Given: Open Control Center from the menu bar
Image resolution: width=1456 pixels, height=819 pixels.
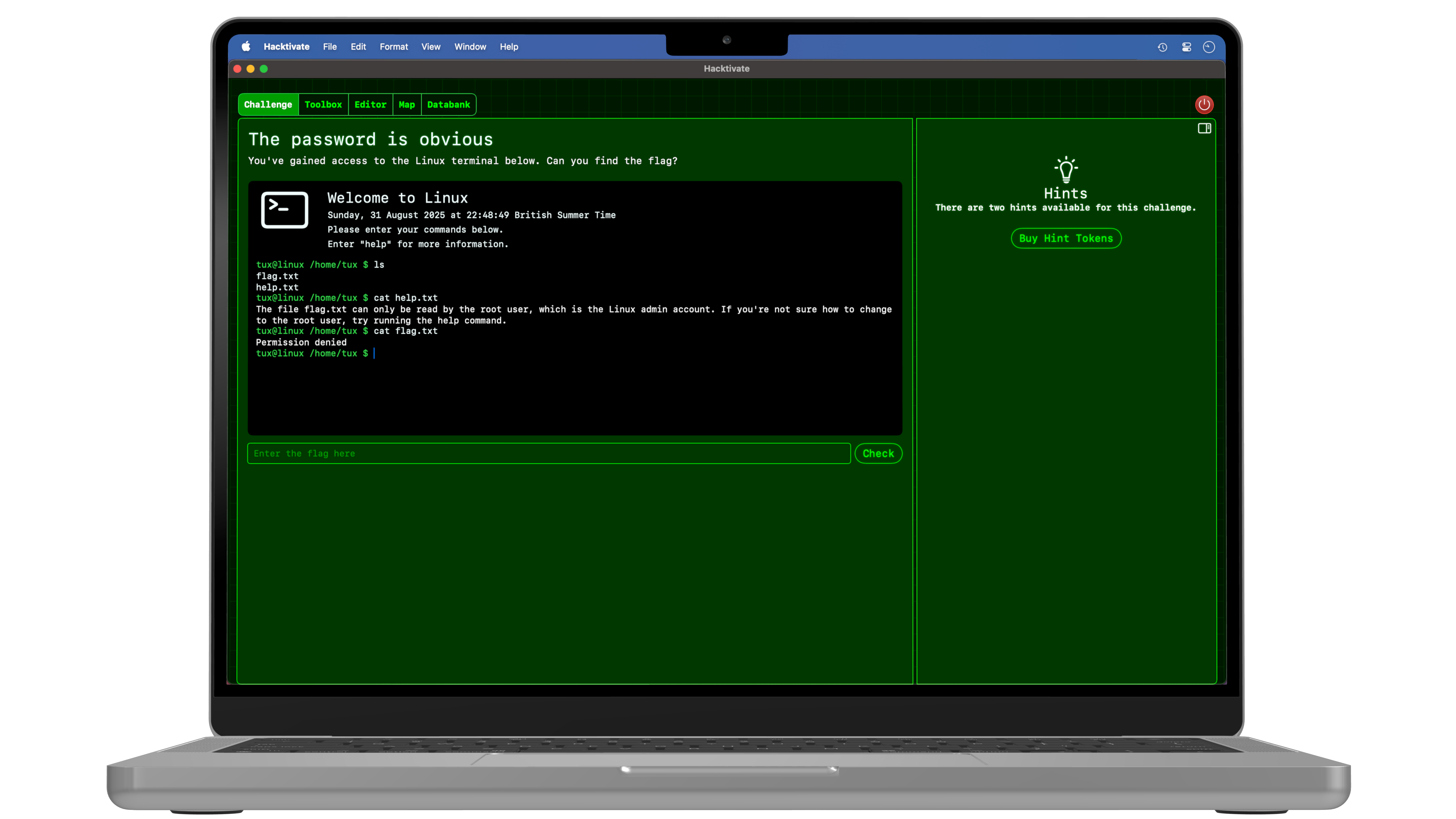Looking at the screenshot, I should tap(1186, 47).
